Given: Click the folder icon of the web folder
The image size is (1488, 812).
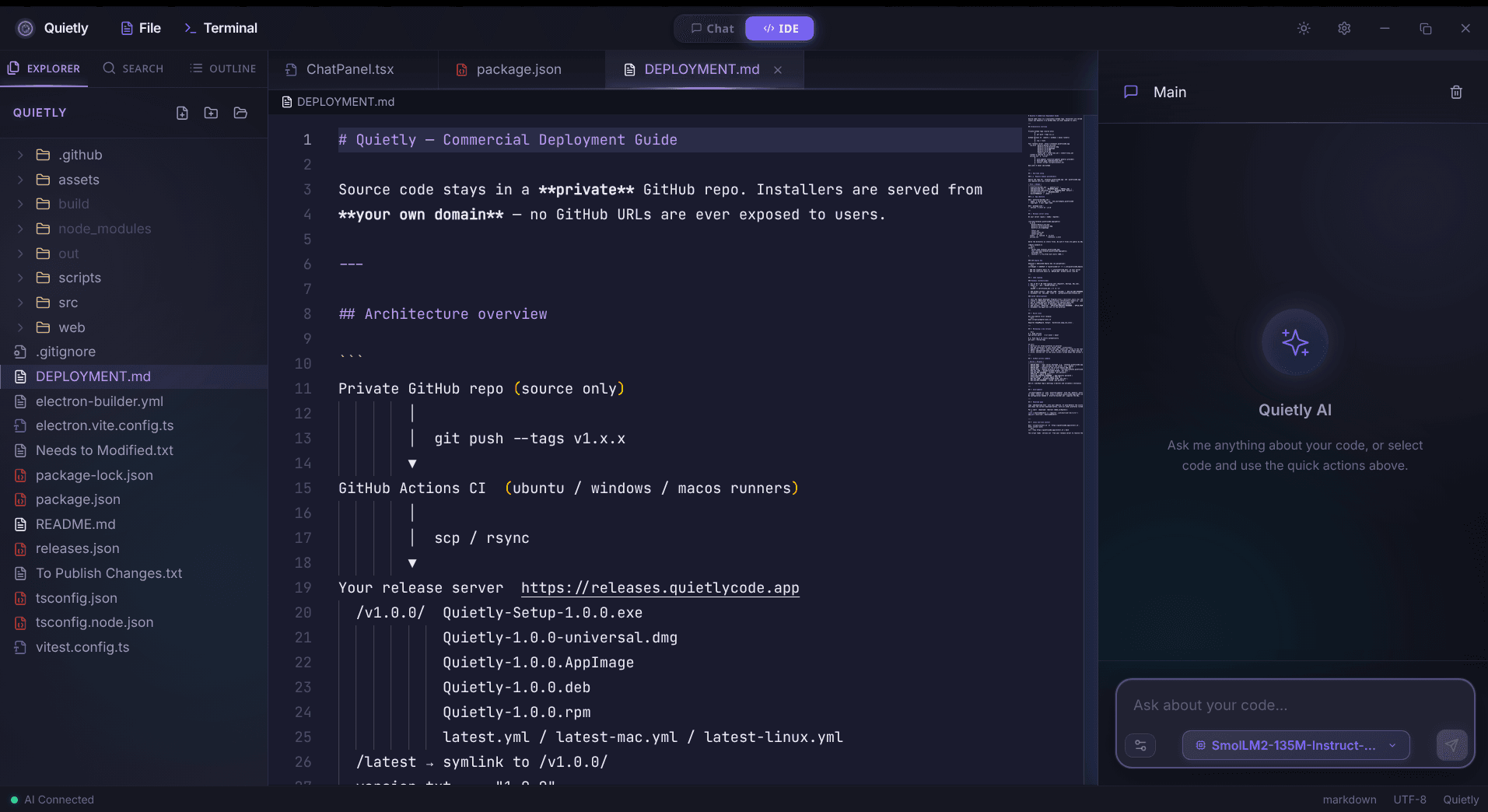Looking at the screenshot, I should pos(43,327).
